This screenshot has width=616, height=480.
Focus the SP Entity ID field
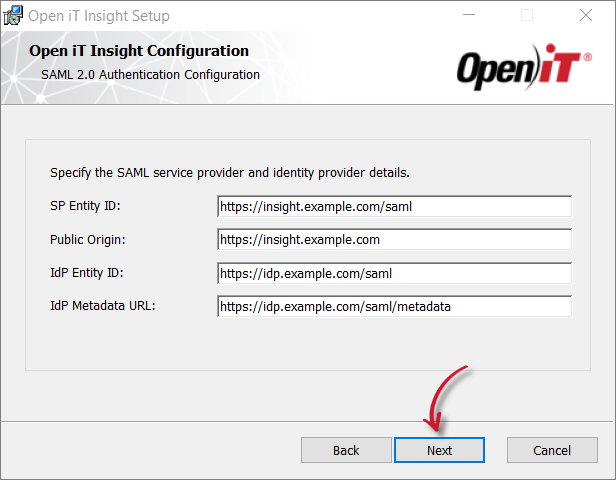[394, 206]
